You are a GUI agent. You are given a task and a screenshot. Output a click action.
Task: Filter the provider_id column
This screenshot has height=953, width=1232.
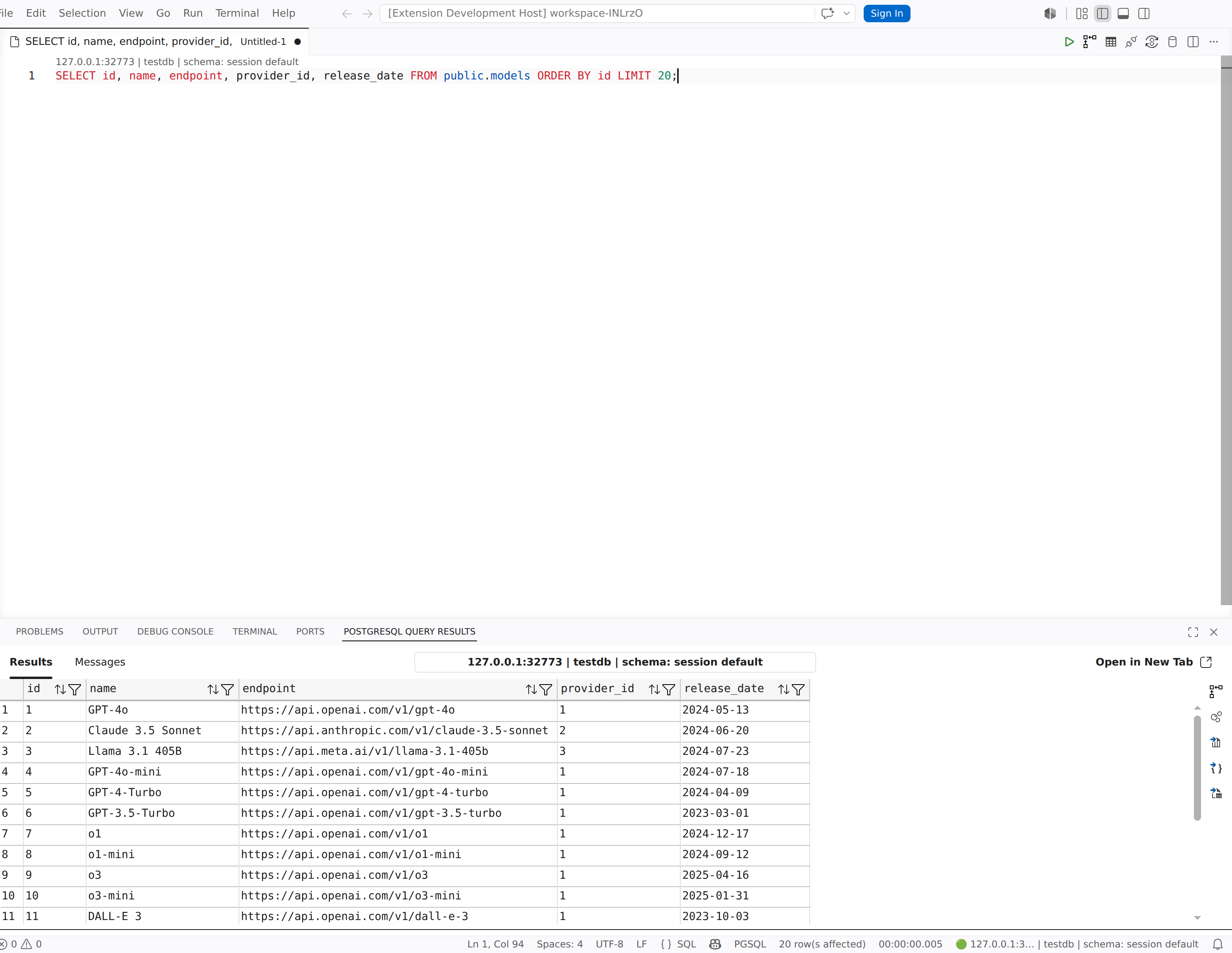[x=668, y=689]
